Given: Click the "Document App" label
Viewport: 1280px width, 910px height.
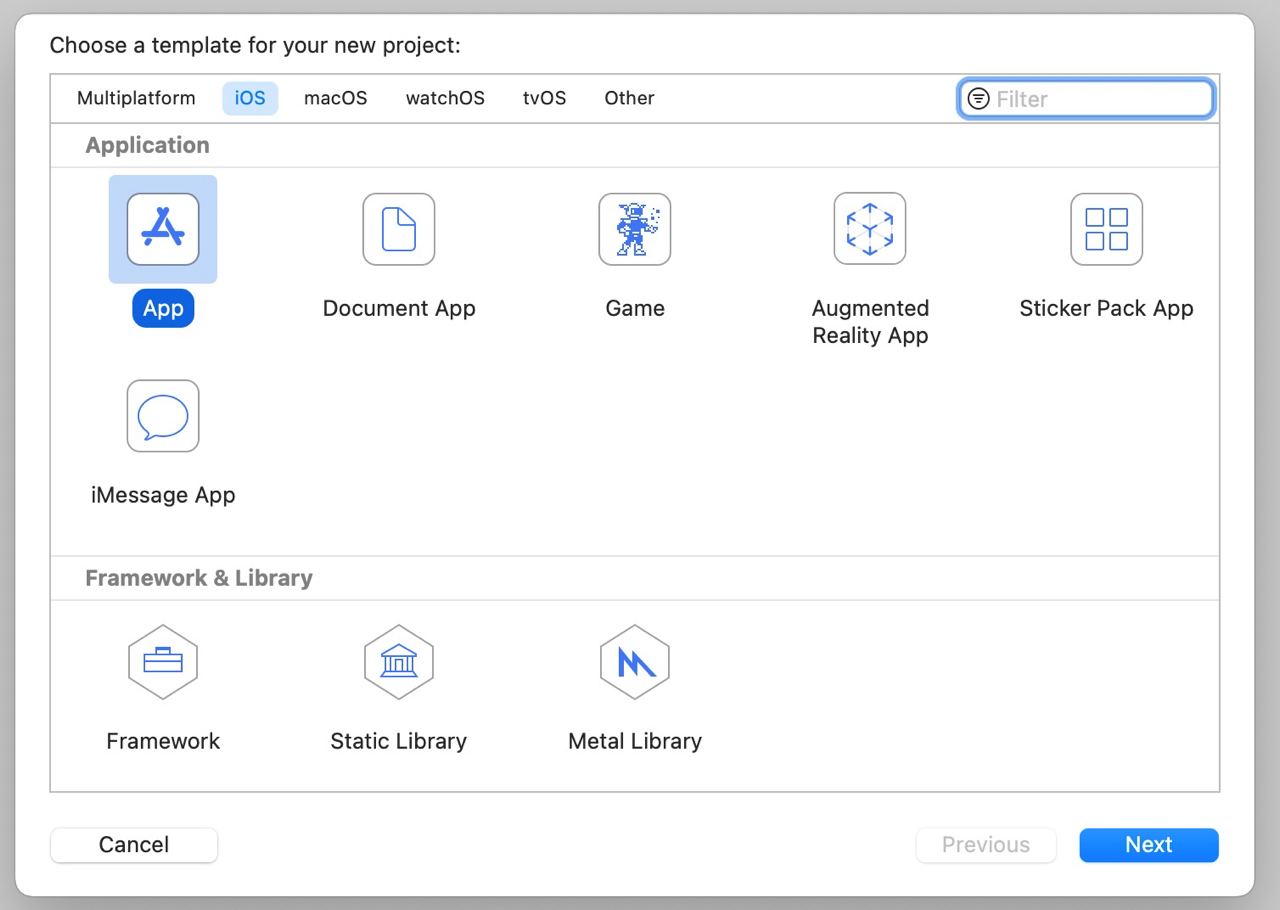Looking at the screenshot, I should click(x=399, y=308).
